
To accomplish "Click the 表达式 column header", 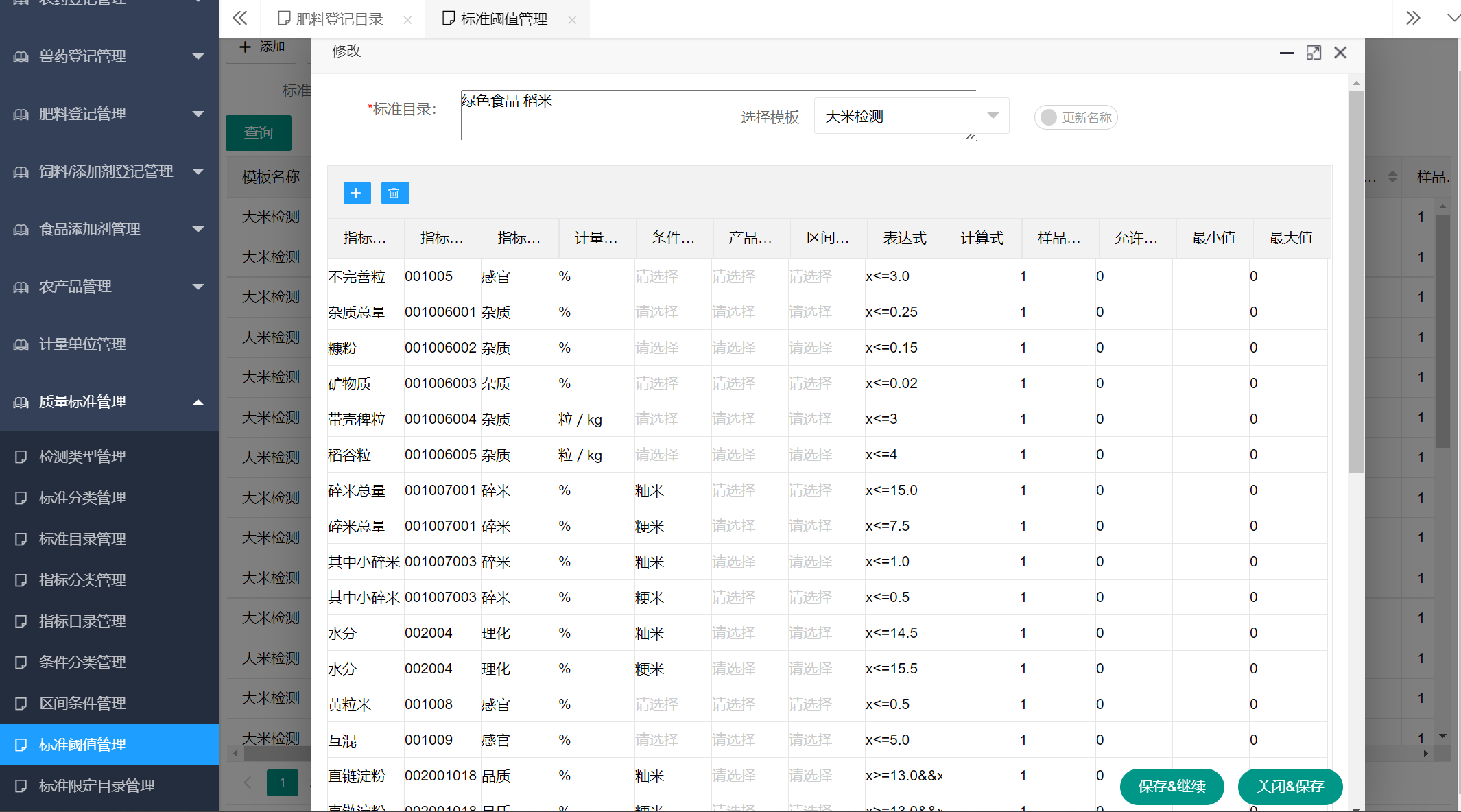I will (905, 238).
